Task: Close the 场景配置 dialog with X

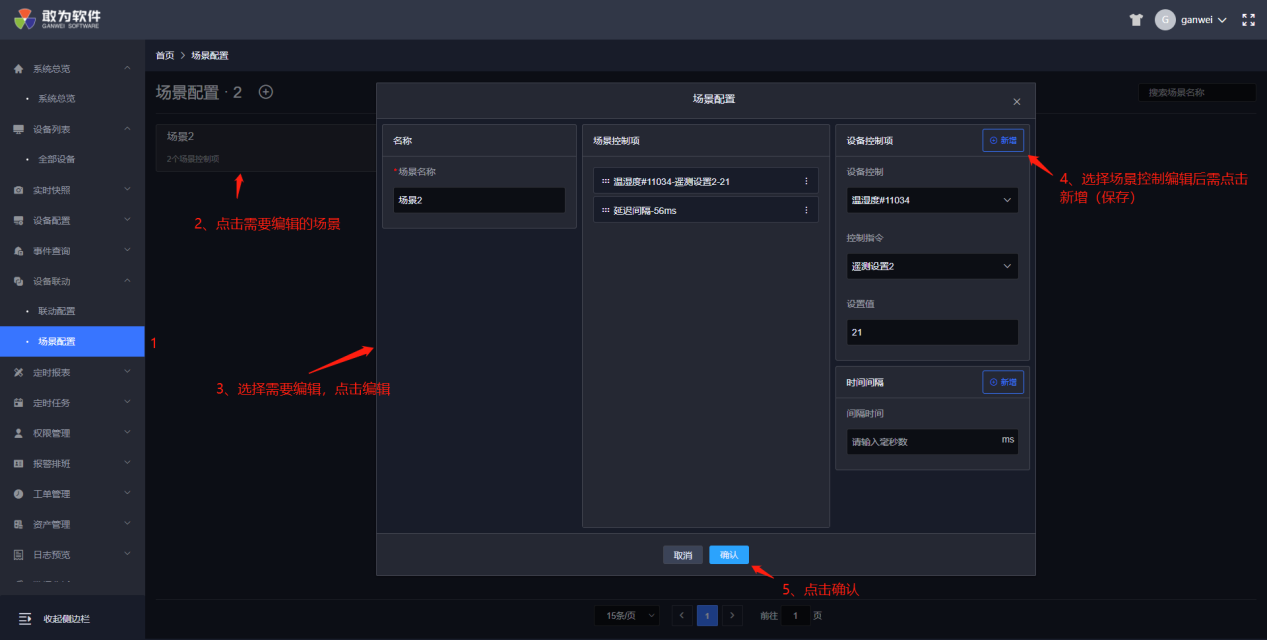Action: pos(1017,102)
